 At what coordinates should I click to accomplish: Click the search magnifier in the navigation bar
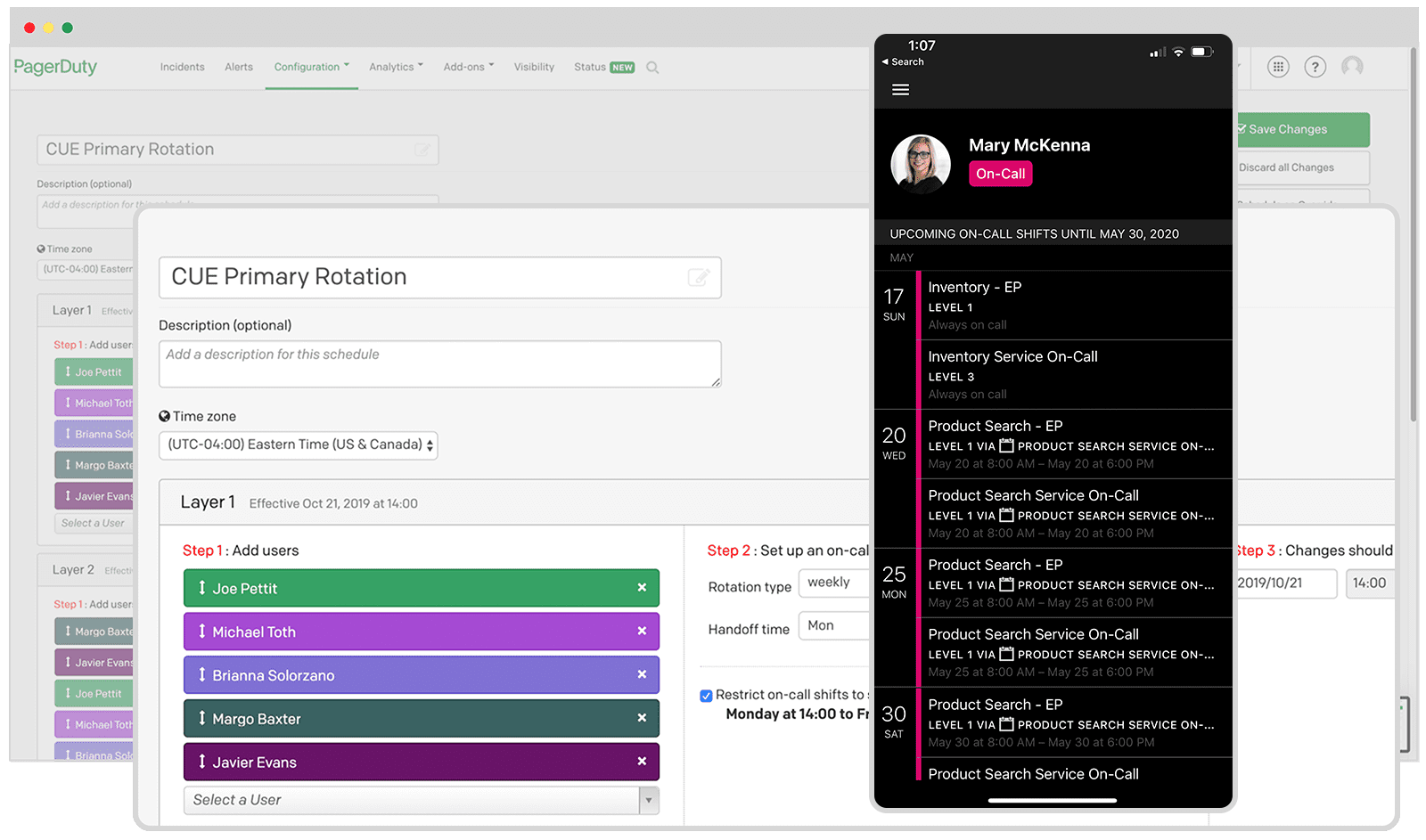[x=652, y=67]
